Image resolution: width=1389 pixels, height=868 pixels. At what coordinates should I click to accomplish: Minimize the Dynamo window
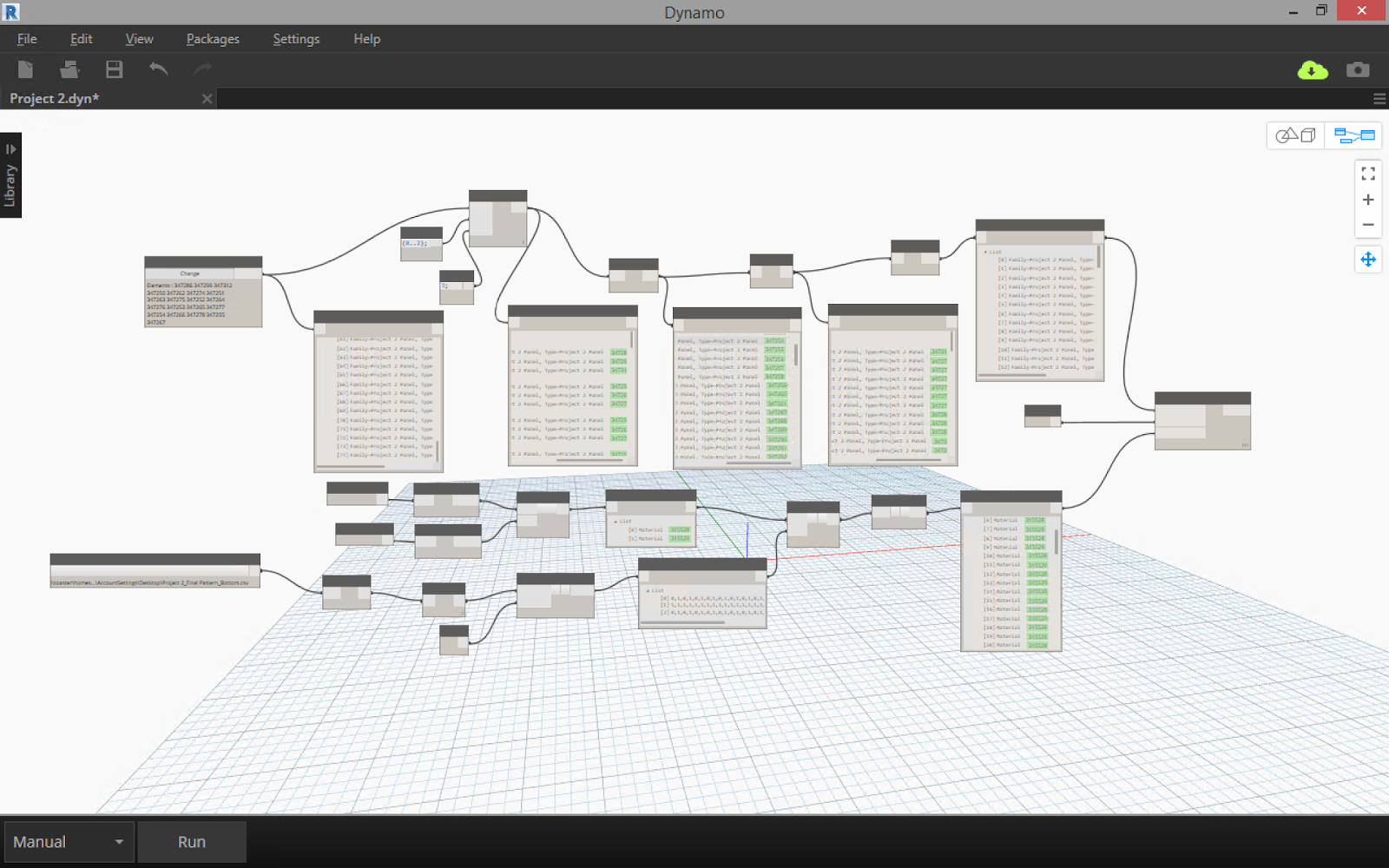(1294, 11)
